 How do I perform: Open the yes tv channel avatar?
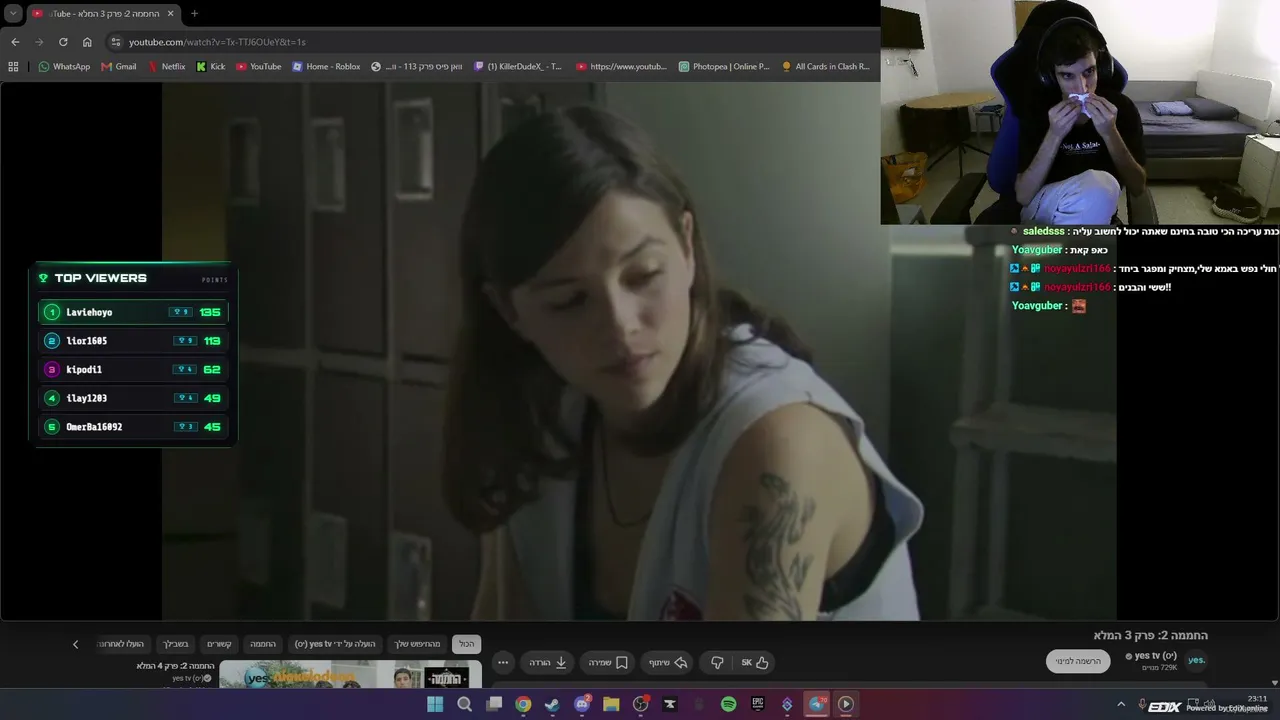coord(1197,660)
